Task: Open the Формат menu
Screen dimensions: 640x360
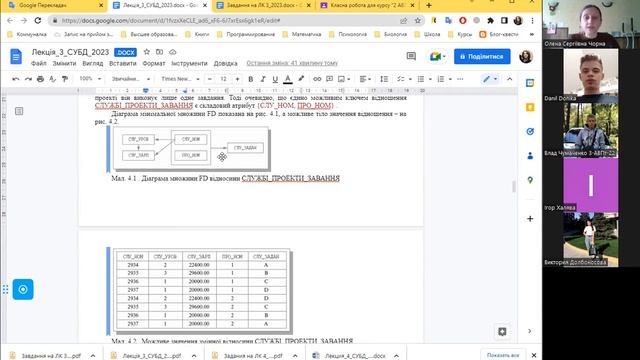Action: tap(153, 63)
